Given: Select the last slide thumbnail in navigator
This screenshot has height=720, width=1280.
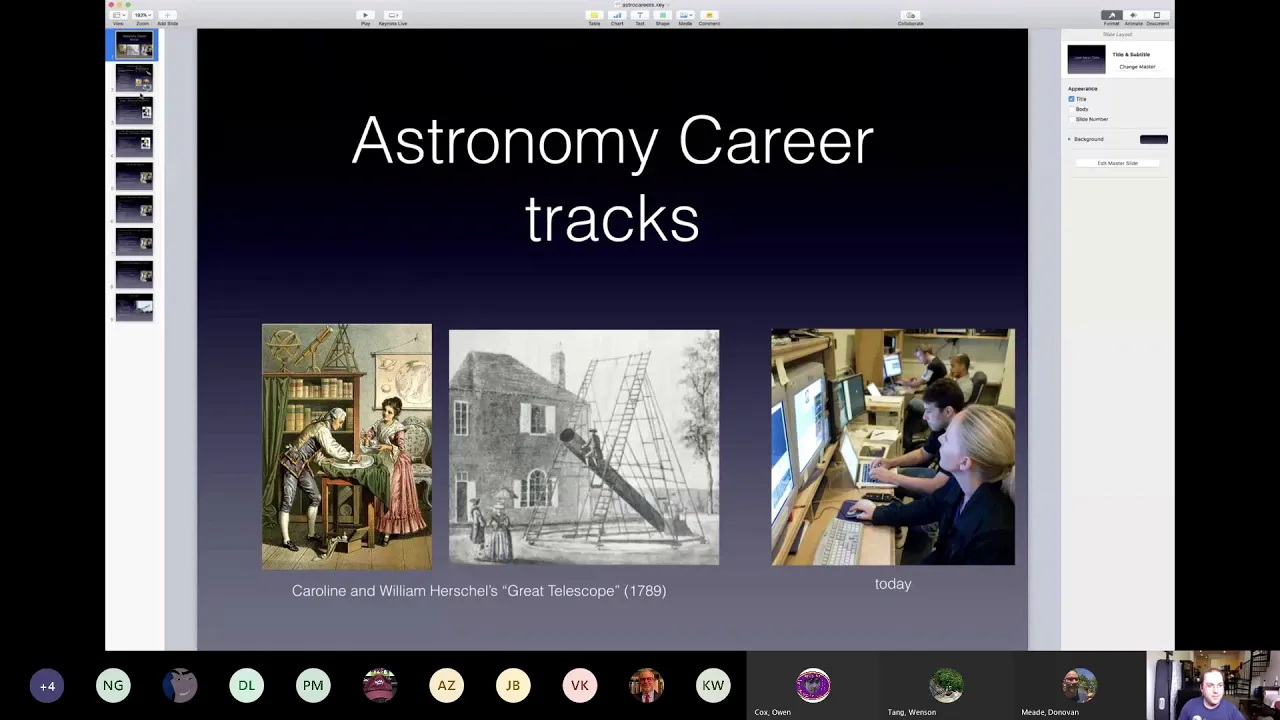Looking at the screenshot, I should (x=134, y=307).
